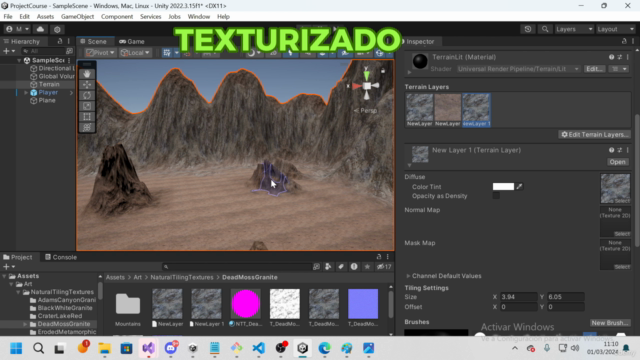Click Select under Mask Map slot

tap(622, 267)
